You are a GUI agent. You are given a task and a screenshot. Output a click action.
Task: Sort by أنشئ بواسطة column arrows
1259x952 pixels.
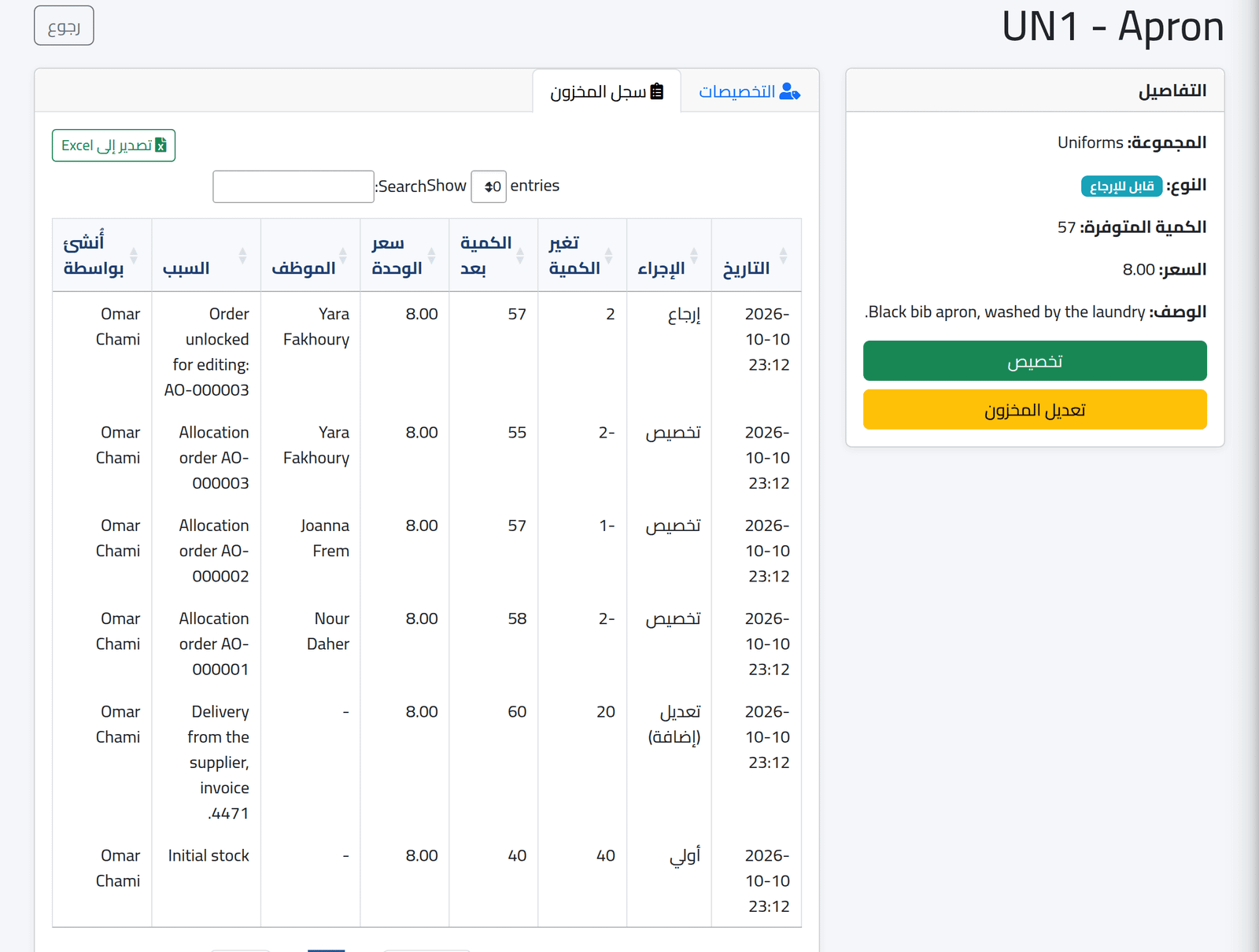[134, 256]
